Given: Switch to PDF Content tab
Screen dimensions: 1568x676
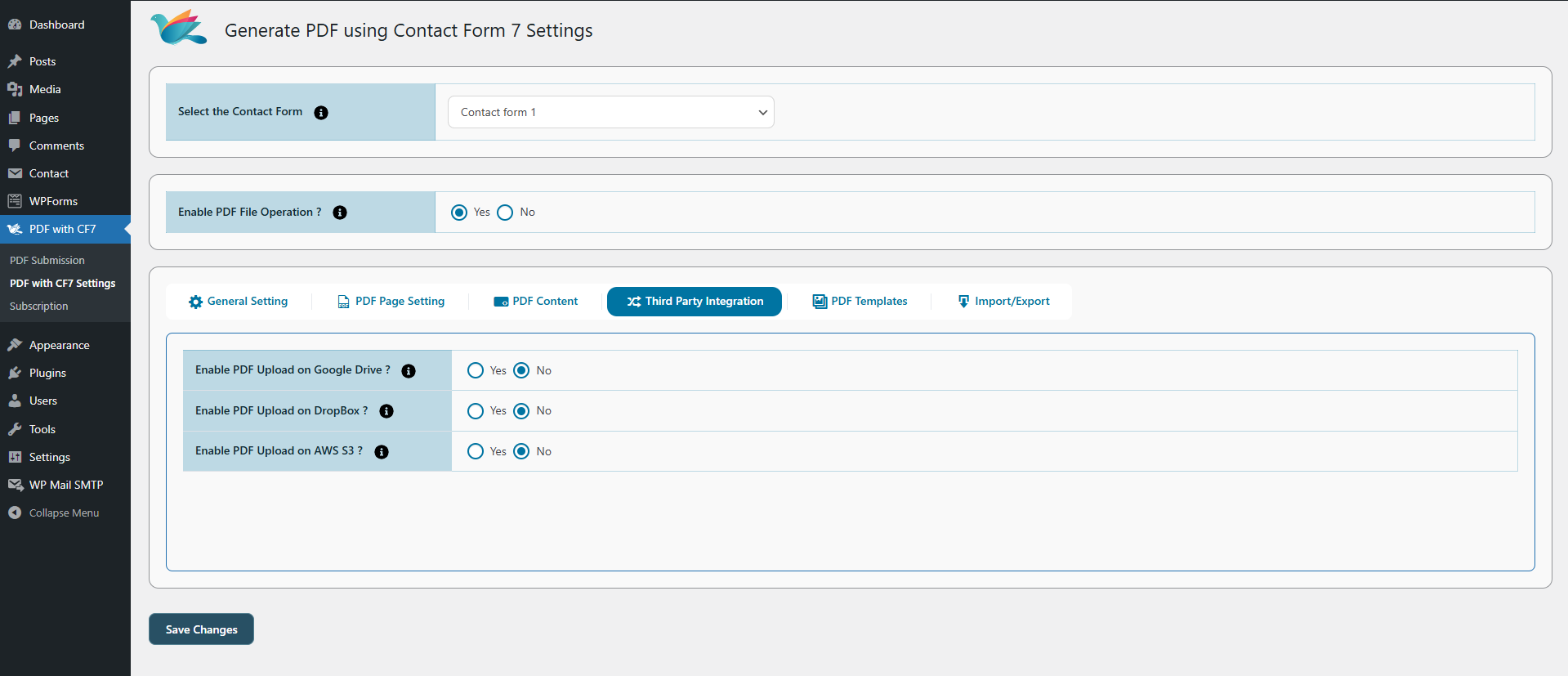Looking at the screenshot, I should coord(536,302).
